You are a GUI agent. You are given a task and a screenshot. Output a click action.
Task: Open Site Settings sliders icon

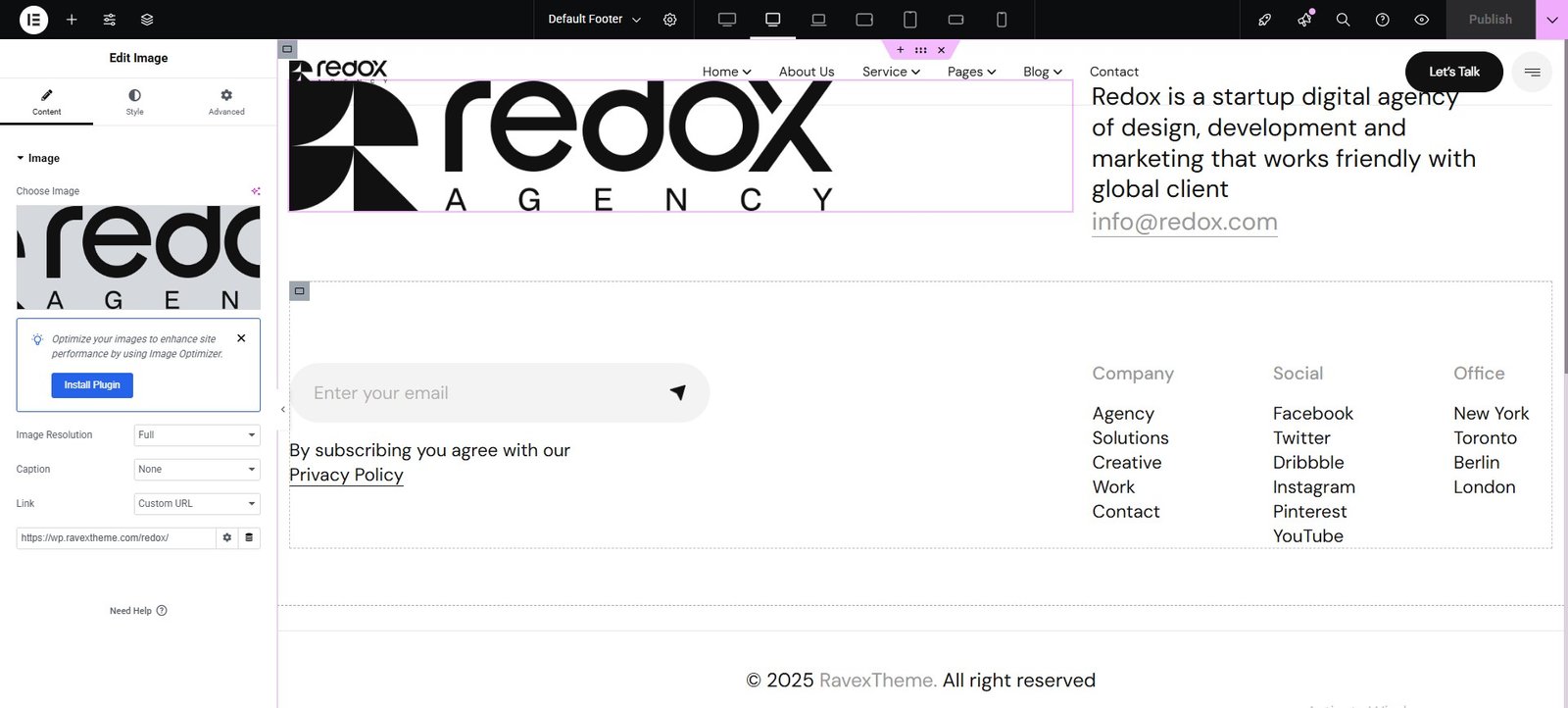click(x=110, y=20)
